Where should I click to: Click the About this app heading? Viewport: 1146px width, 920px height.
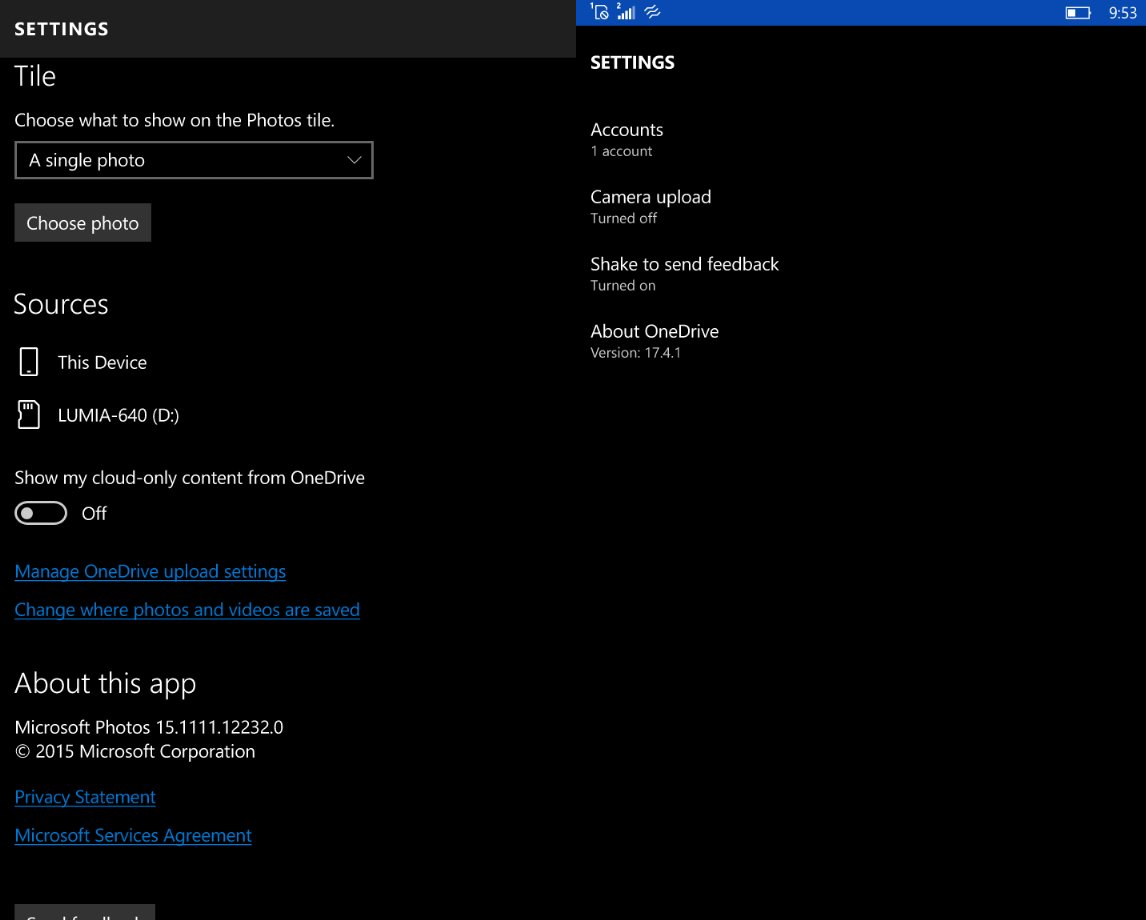(x=105, y=683)
